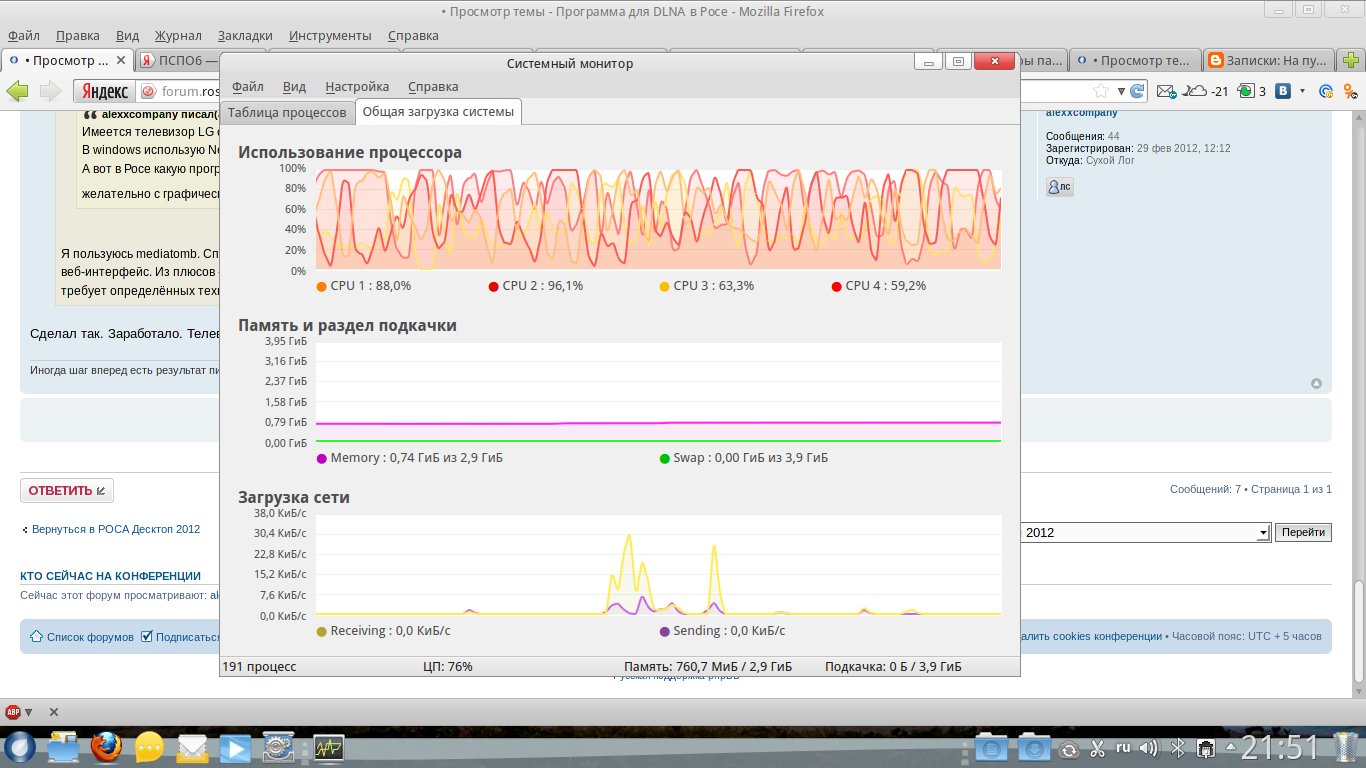1366x768 pixels.
Task: Open the Настройка menu in System Monitor
Action: point(357,87)
